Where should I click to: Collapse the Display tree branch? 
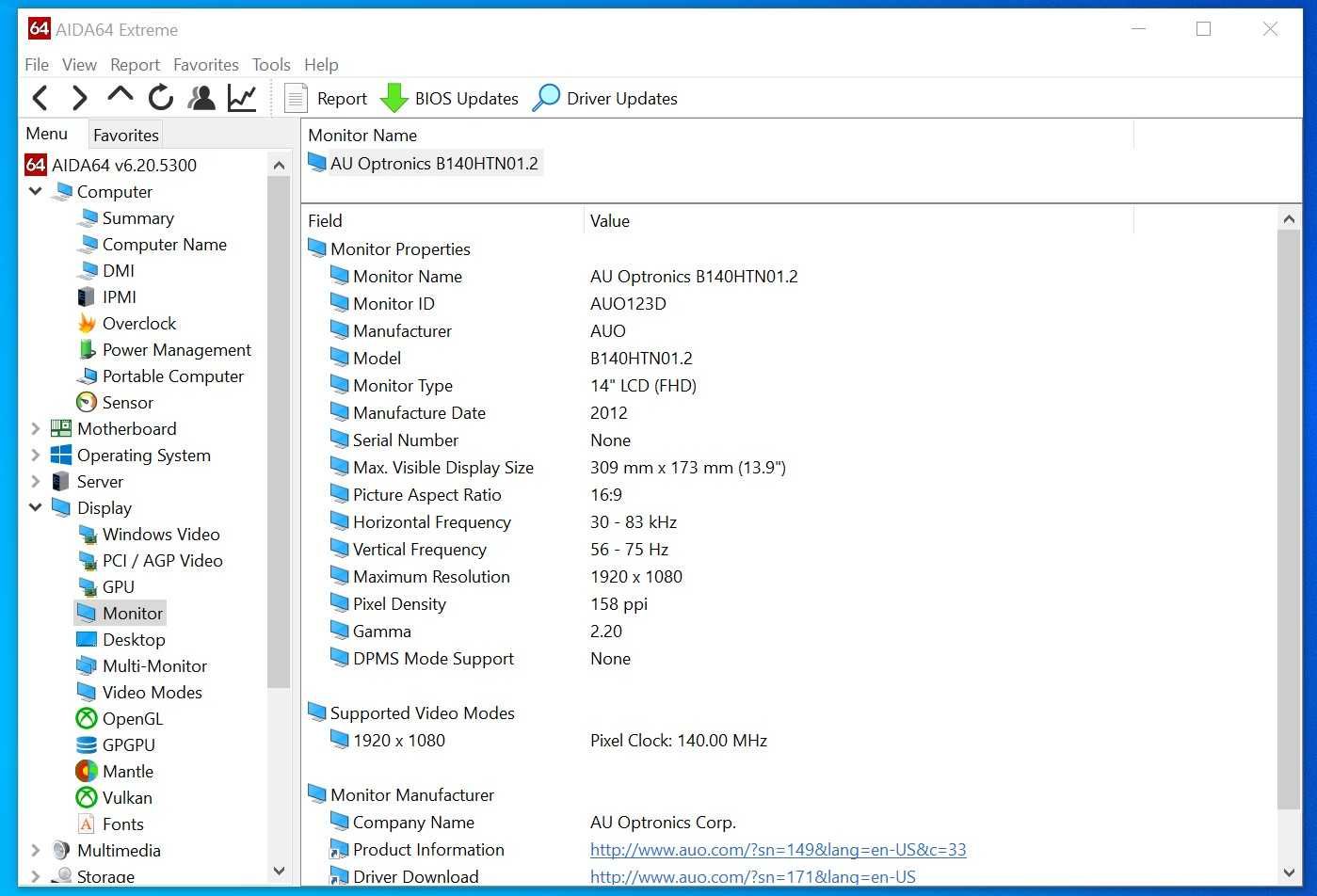[36, 507]
